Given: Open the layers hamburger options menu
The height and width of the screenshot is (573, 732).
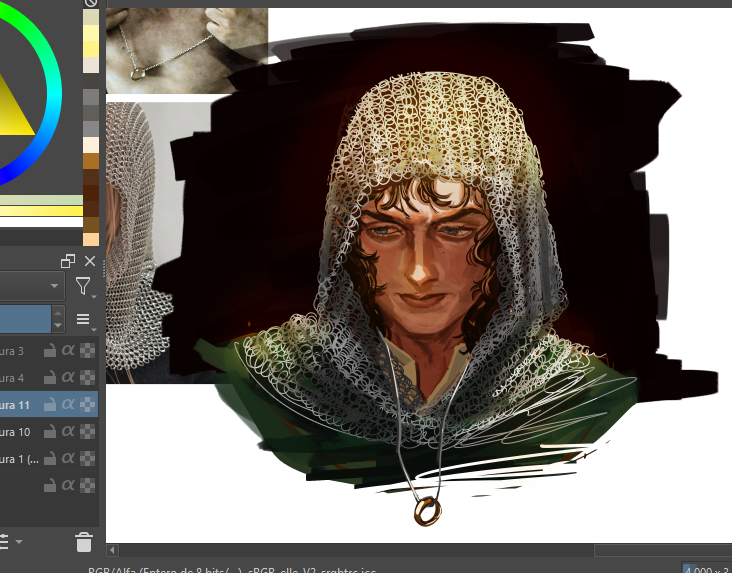Looking at the screenshot, I should click(83, 319).
